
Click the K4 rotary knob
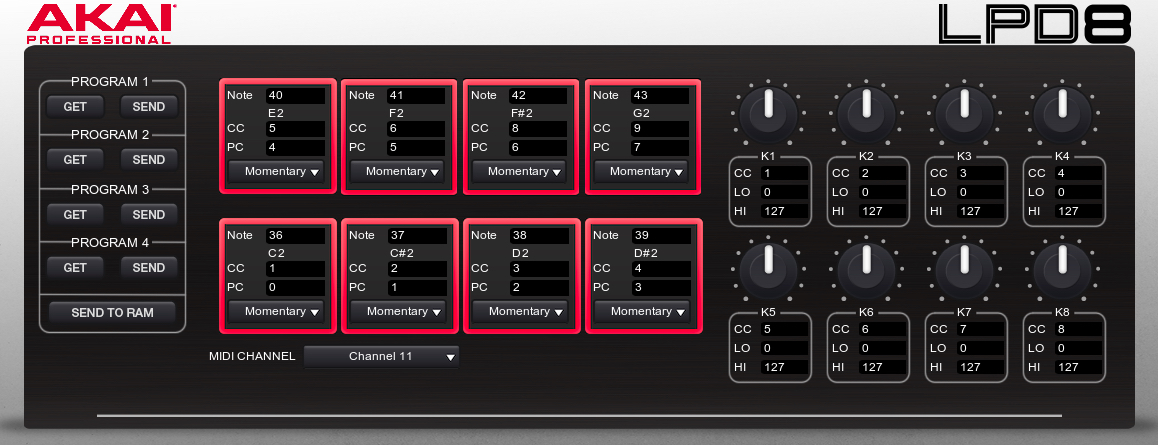coord(1062,111)
